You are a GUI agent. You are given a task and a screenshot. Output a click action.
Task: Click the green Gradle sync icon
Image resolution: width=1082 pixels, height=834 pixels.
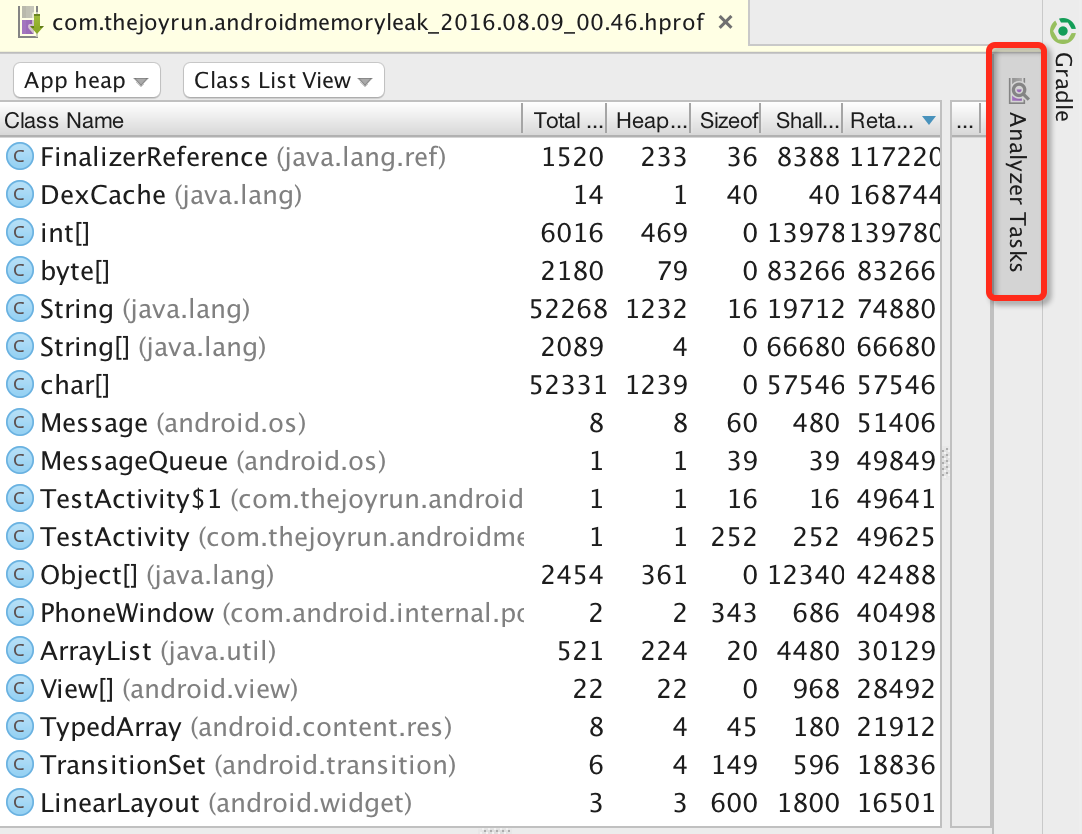1063,28
